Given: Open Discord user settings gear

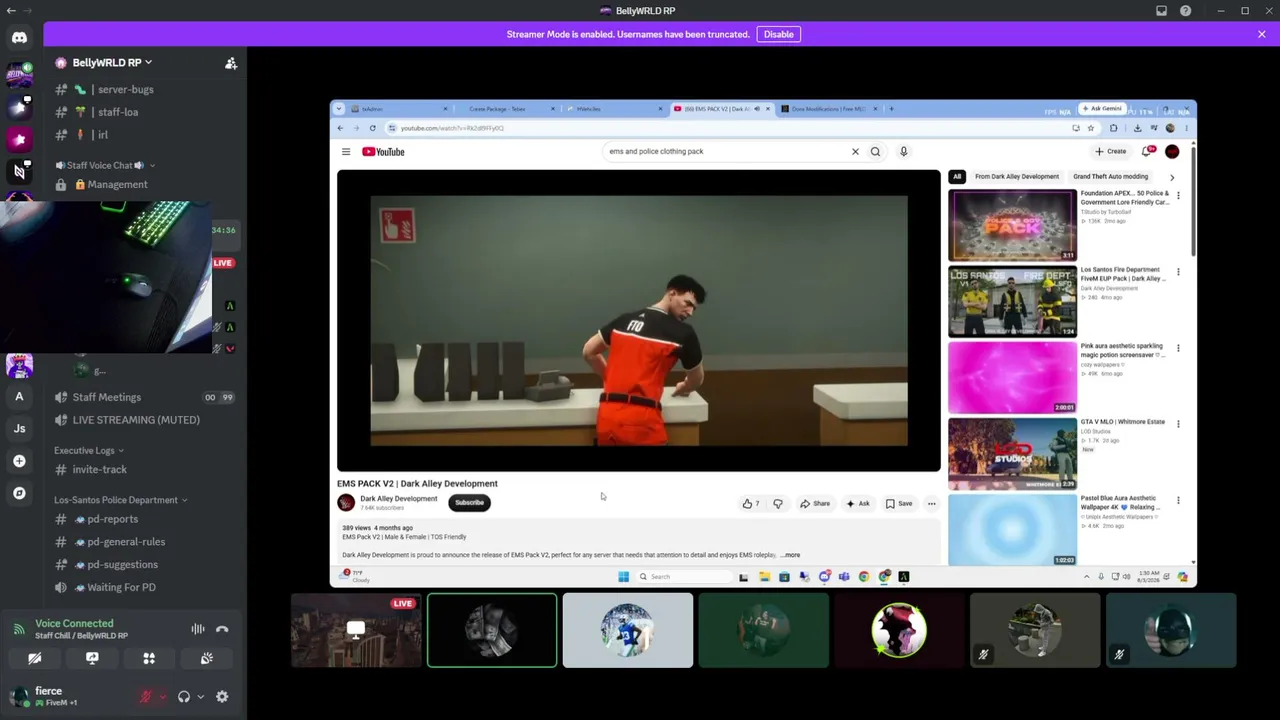Looking at the screenshot, I should click(x=222, y=697).
